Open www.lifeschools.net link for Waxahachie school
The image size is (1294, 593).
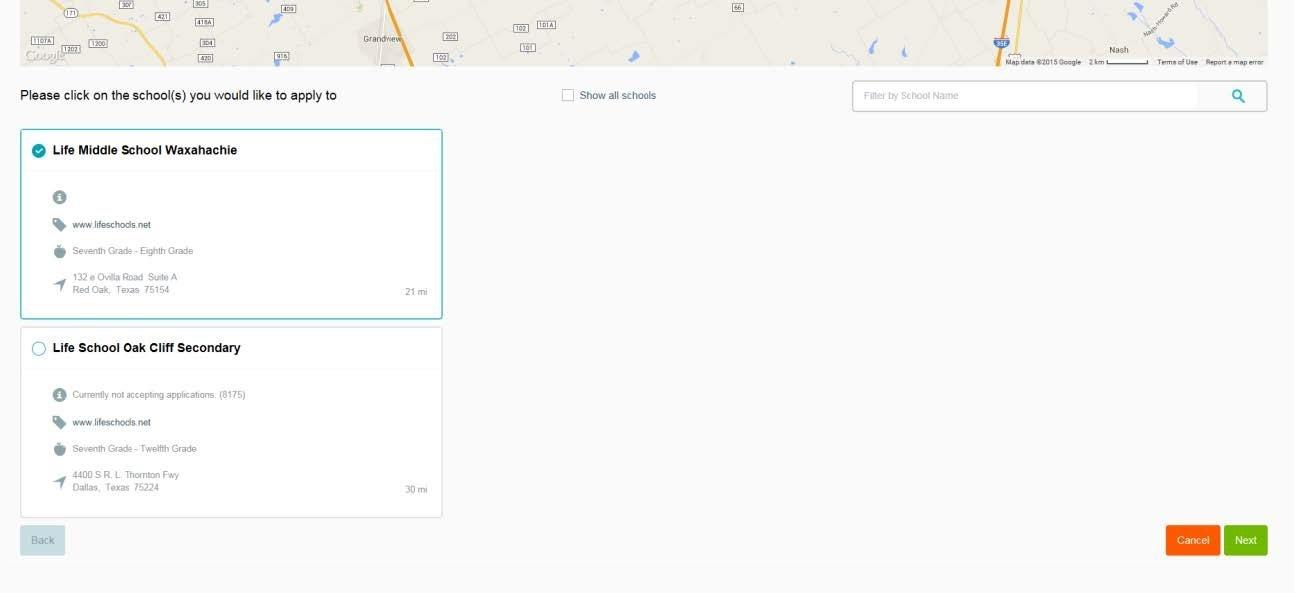tap(111, 225)
